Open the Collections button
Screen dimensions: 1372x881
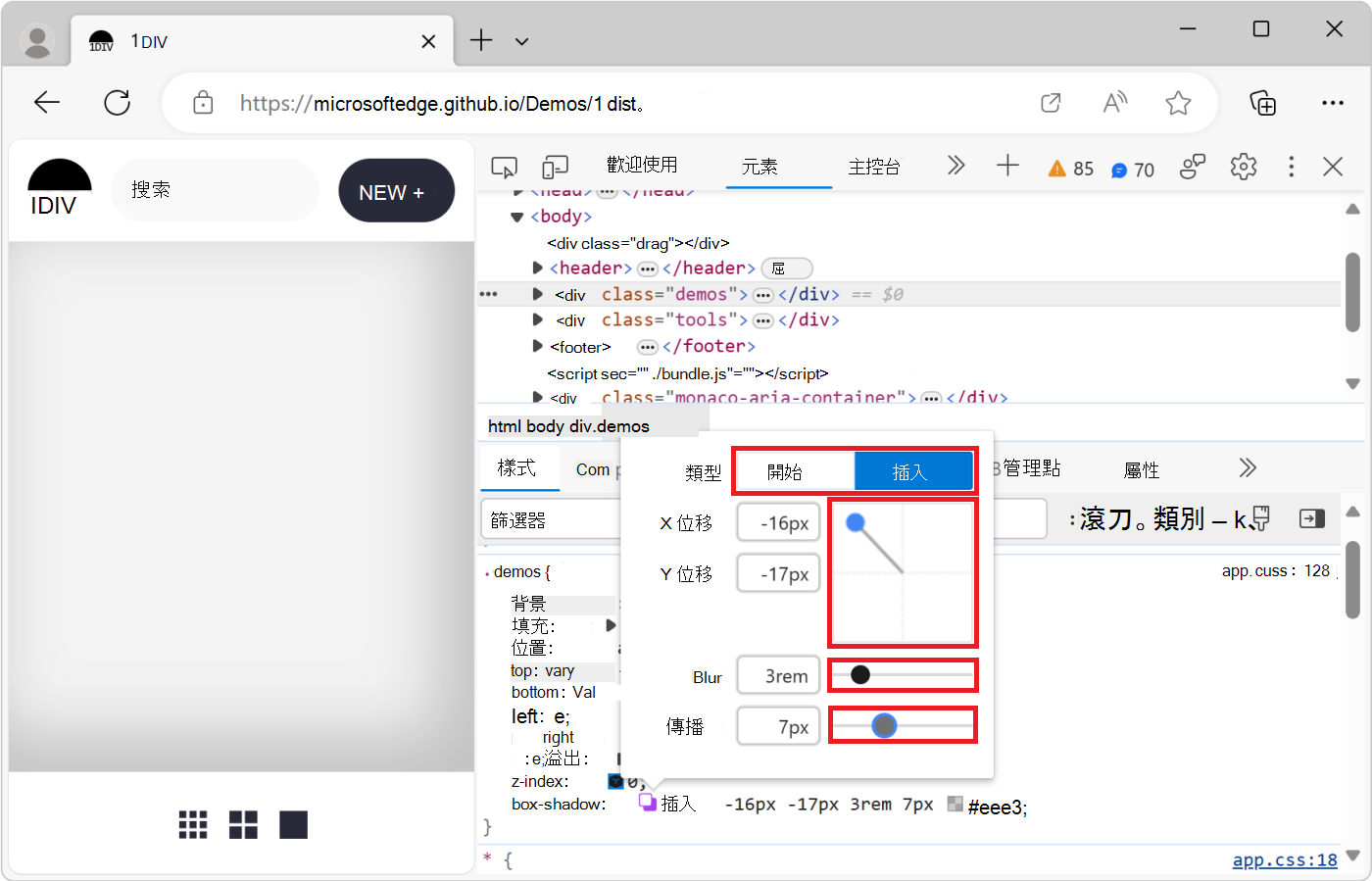click(1262, 102)
